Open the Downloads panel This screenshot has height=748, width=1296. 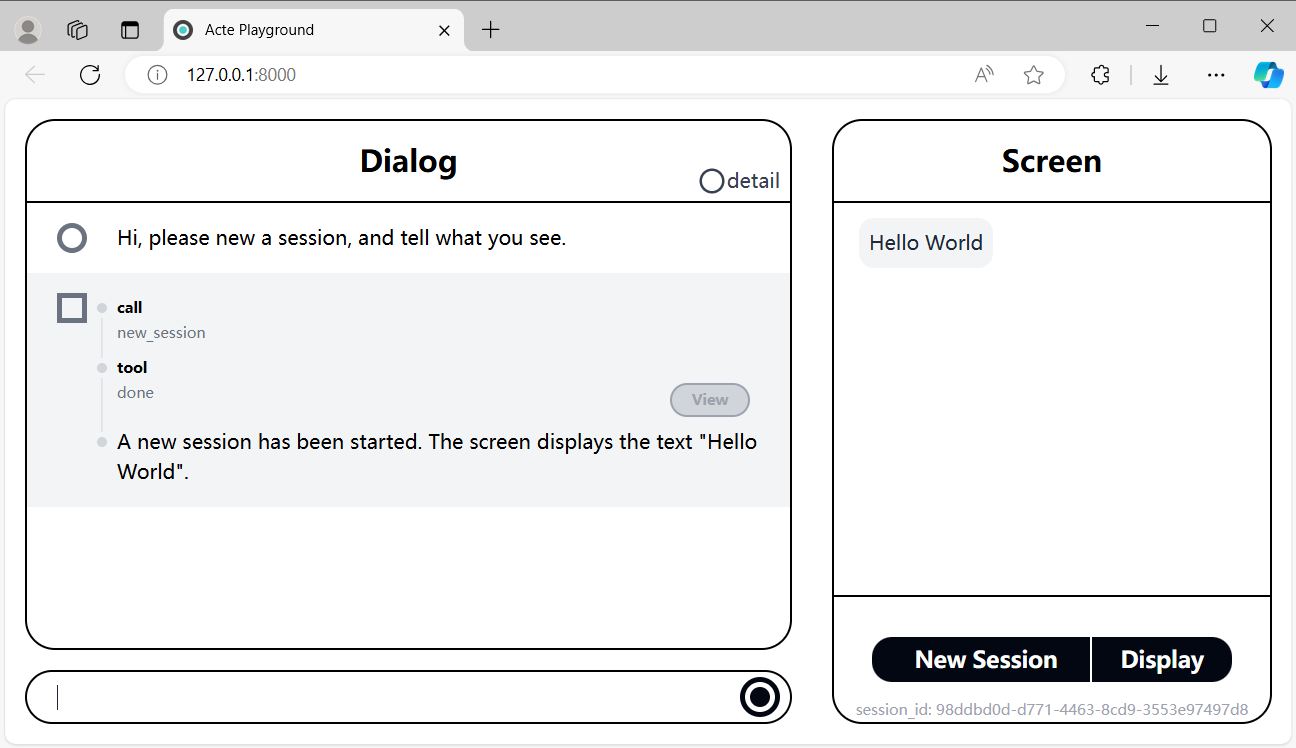point(1160,74)
